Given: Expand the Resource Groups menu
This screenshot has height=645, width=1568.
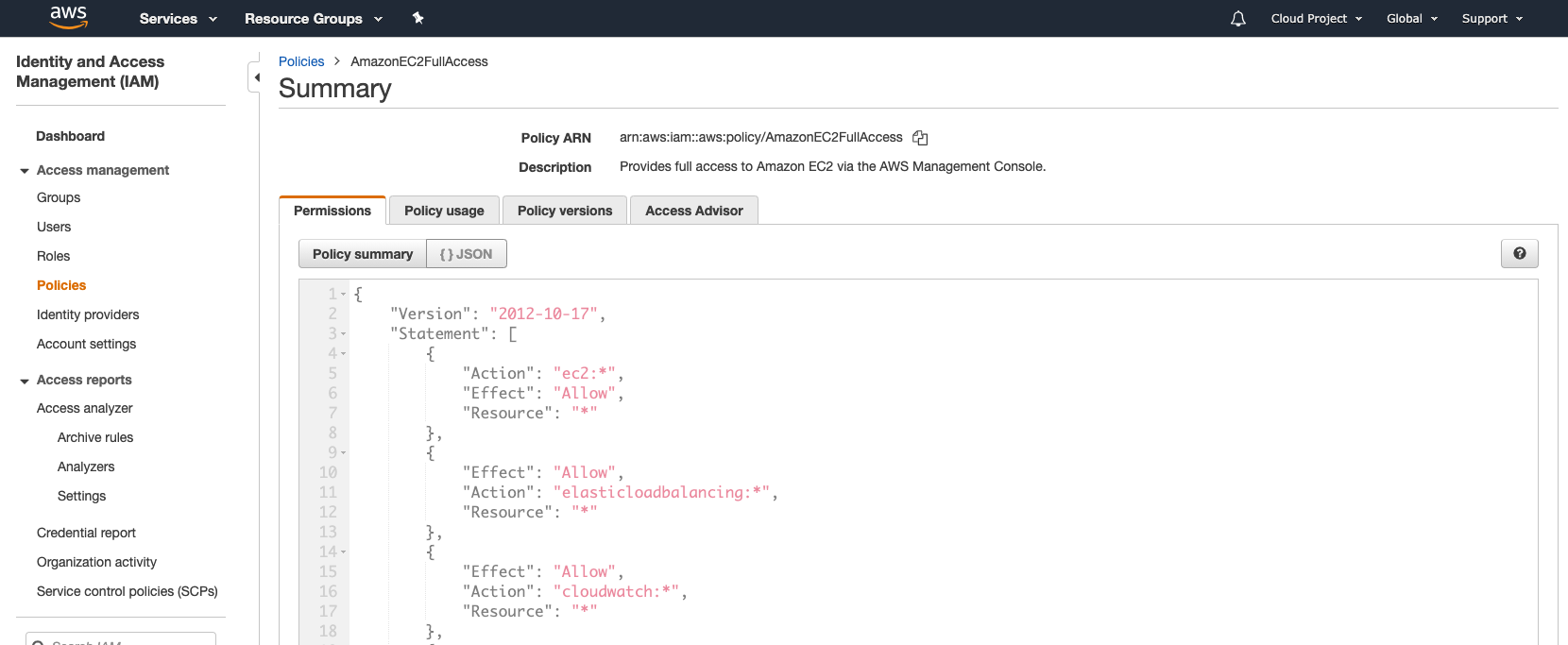Looking at the screenshot, I should [314, 19].
